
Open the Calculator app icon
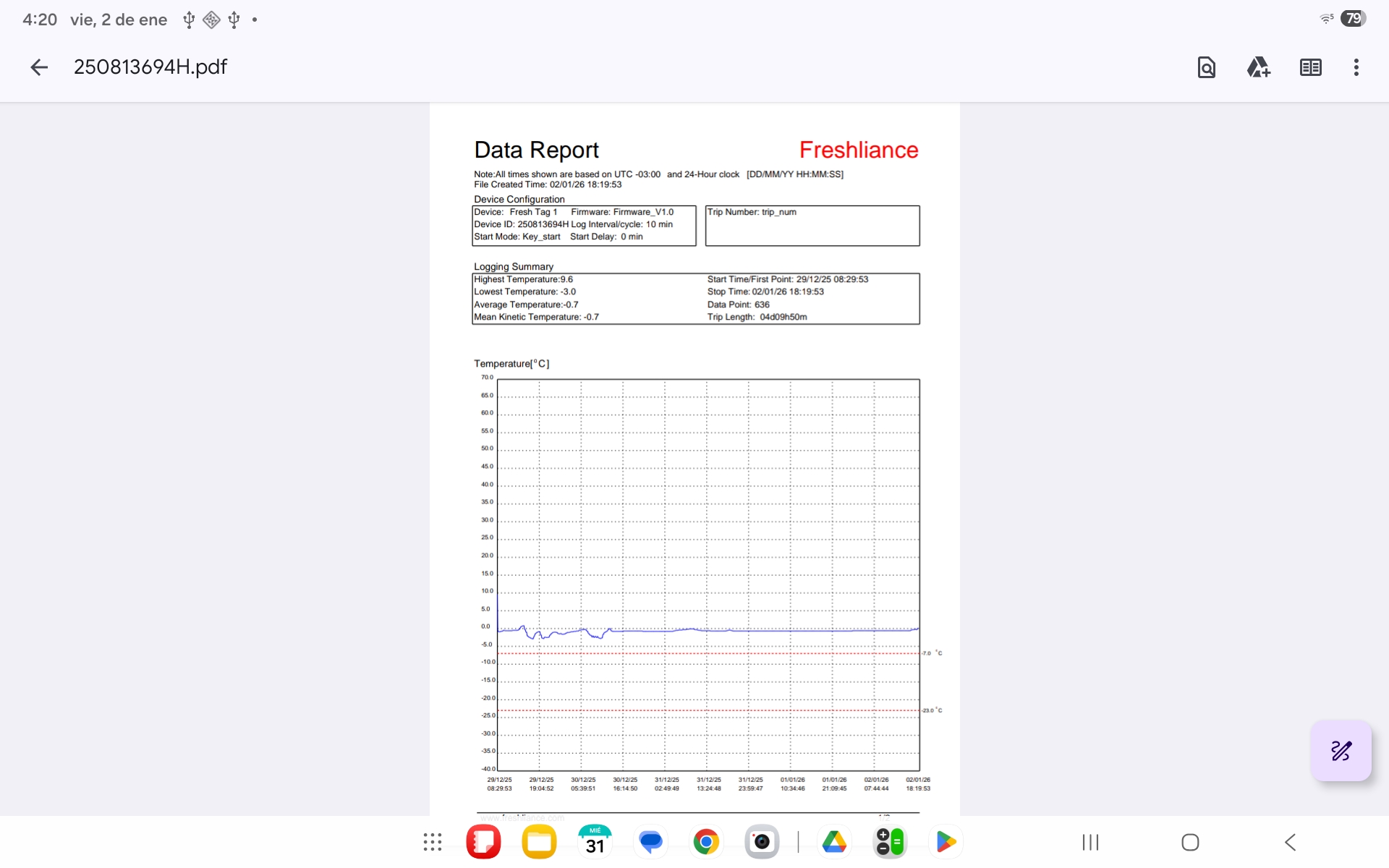click(890, 842)
